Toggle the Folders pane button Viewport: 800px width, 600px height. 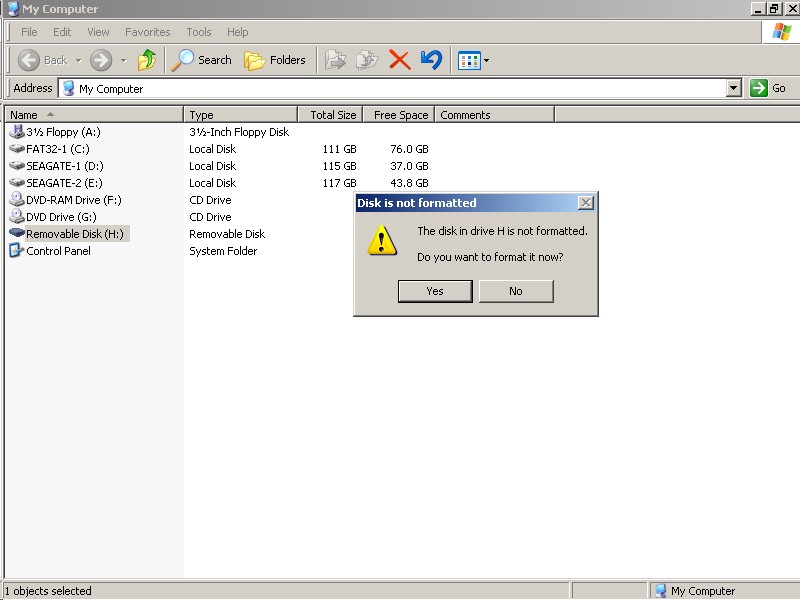(275, 60)
